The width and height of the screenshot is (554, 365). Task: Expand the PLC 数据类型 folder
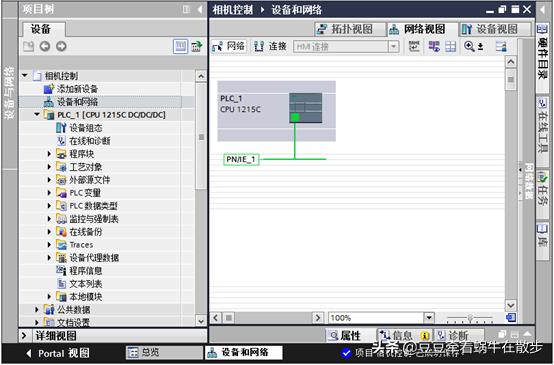coord(49,206)
